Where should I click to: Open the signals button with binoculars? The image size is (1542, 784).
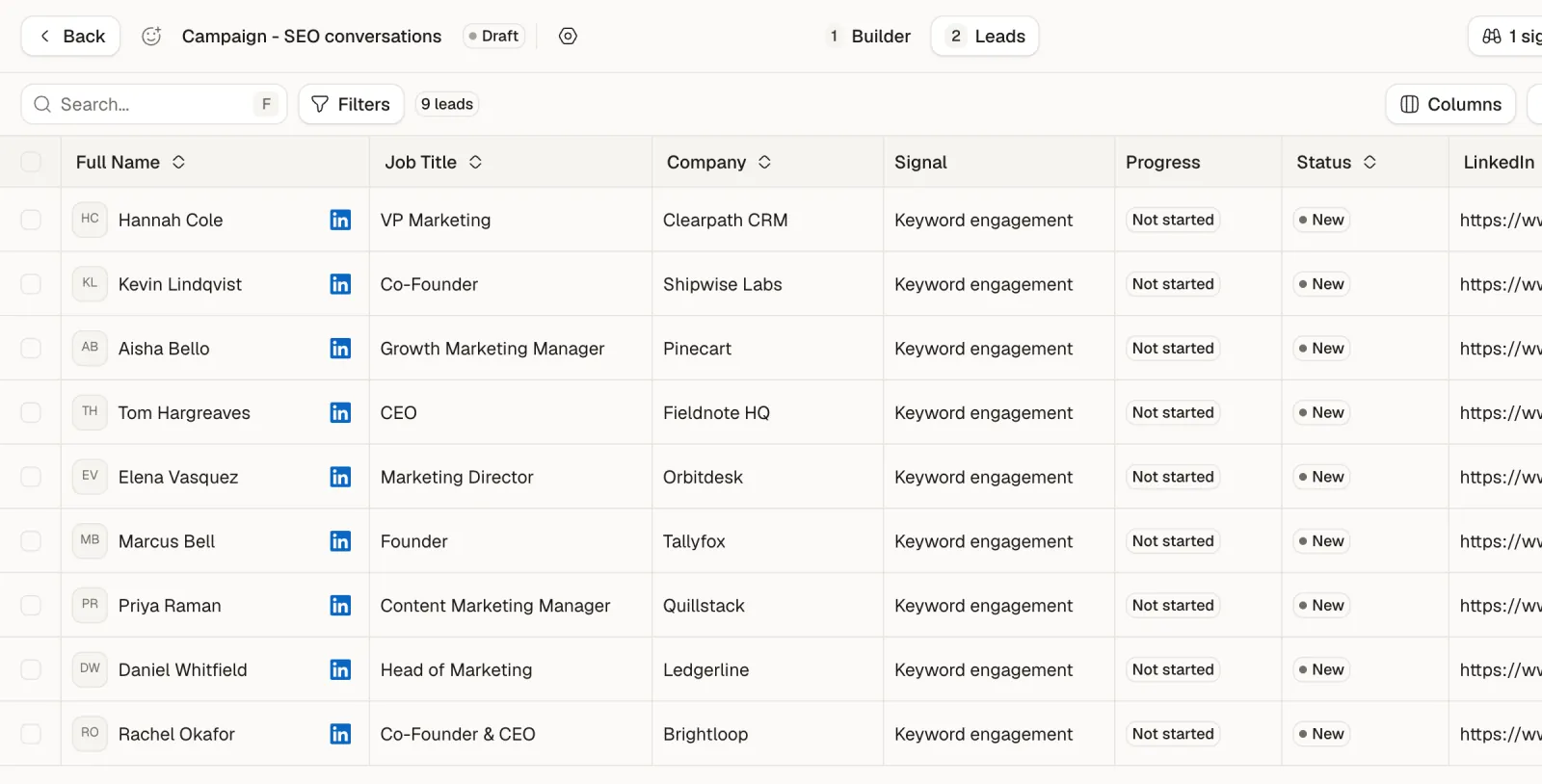coord(1506,36)
